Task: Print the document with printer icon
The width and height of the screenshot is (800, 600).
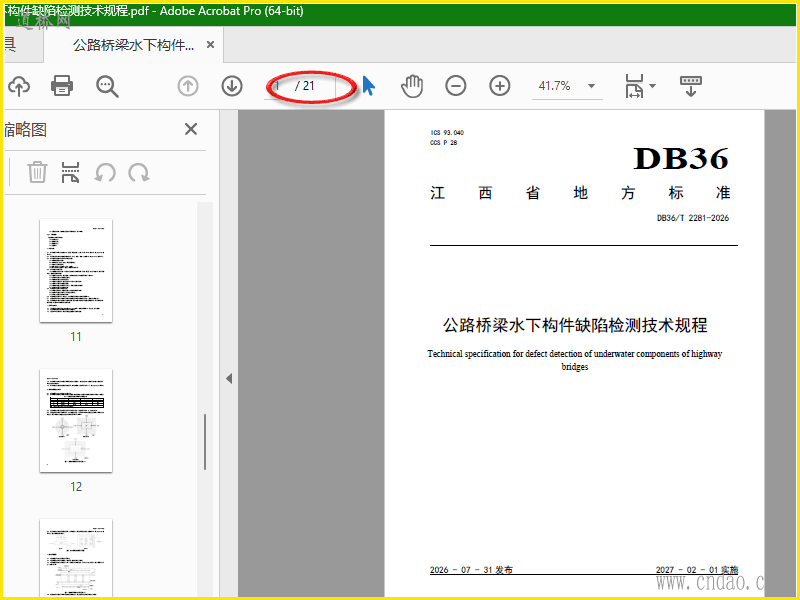Action: 62,86
